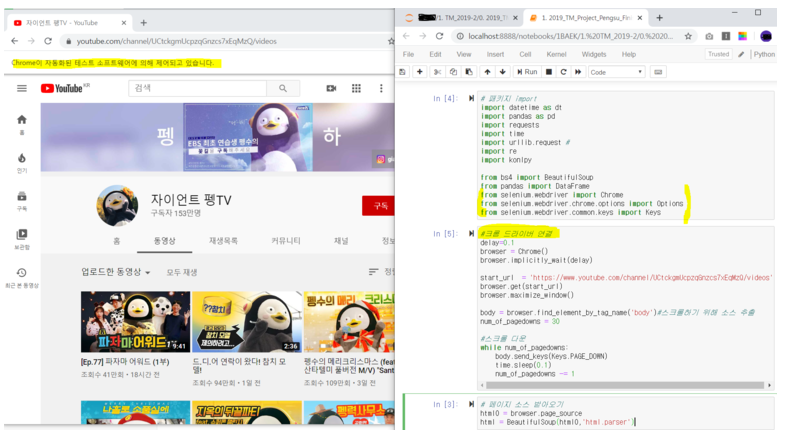Click the 자이언트 펭TV channel avatar
Screen dimensions: 785x434
[x=117, y=205]
